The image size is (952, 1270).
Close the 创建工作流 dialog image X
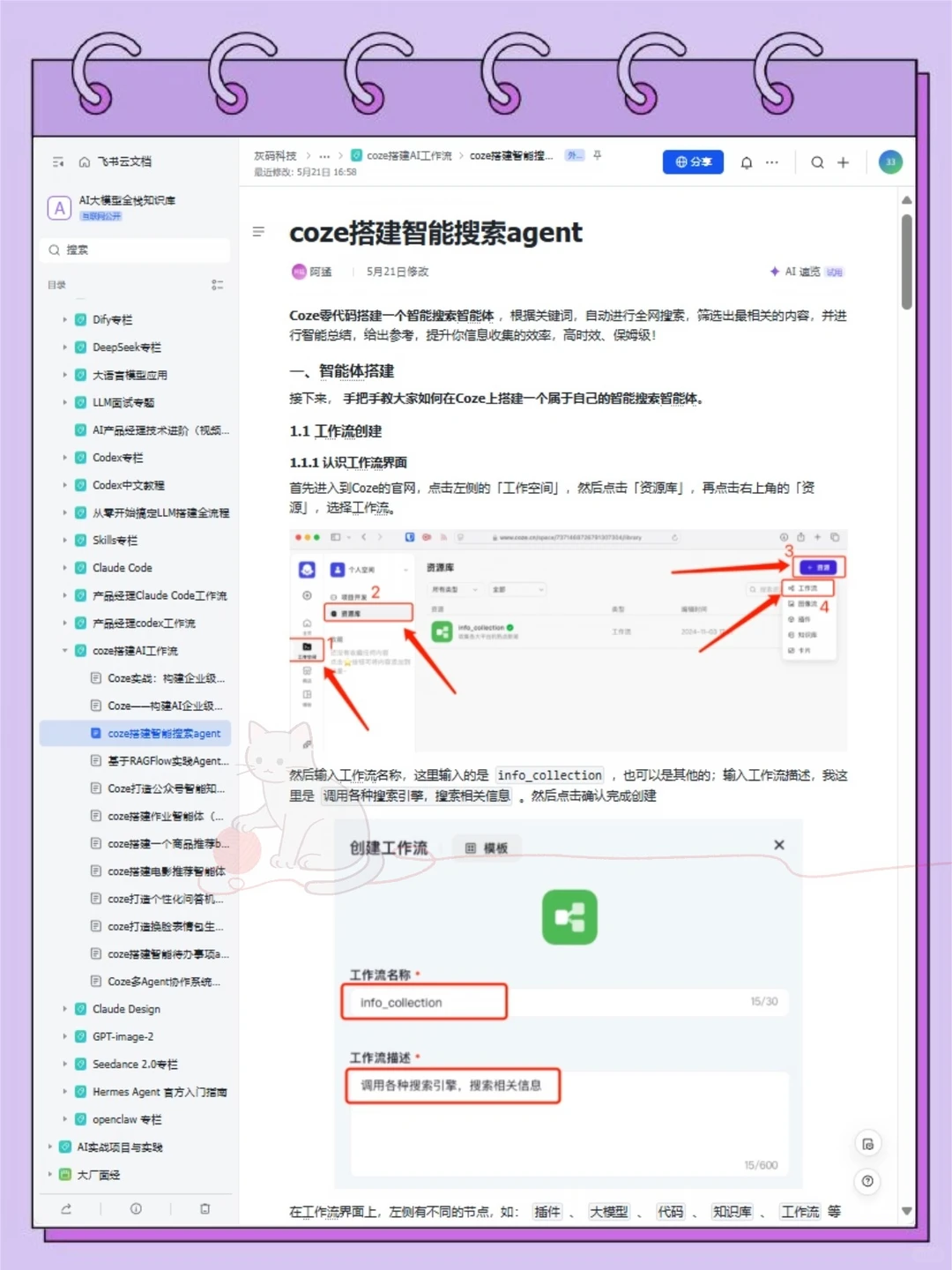(x=779, y=845)
